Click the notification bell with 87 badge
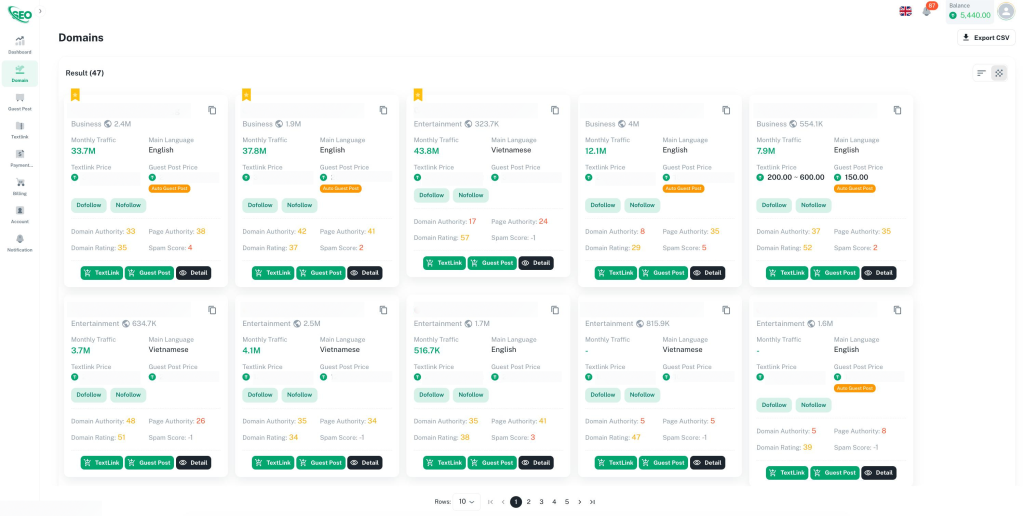The image size is (1024, 516). [x=927, y=11]
